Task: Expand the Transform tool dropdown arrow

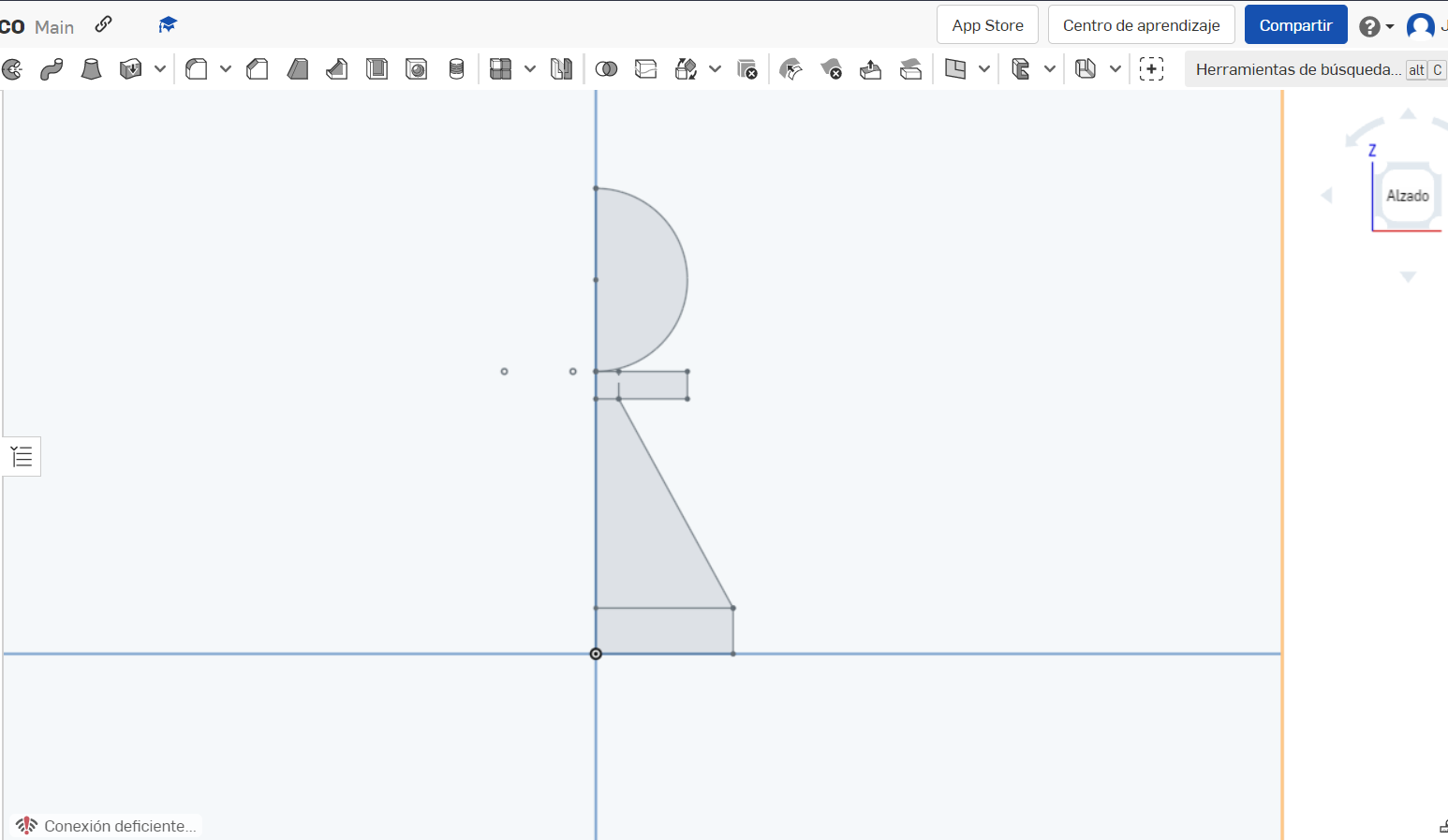Action: pyautogui.click(x=717, y=68)
